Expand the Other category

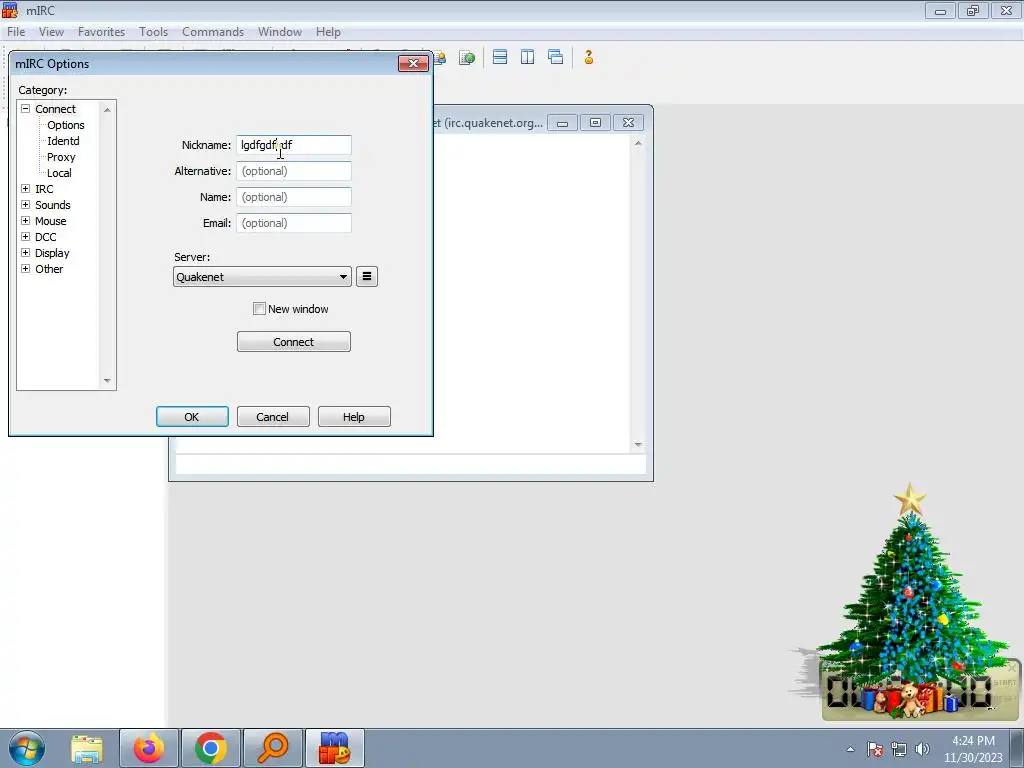[25, 268]
